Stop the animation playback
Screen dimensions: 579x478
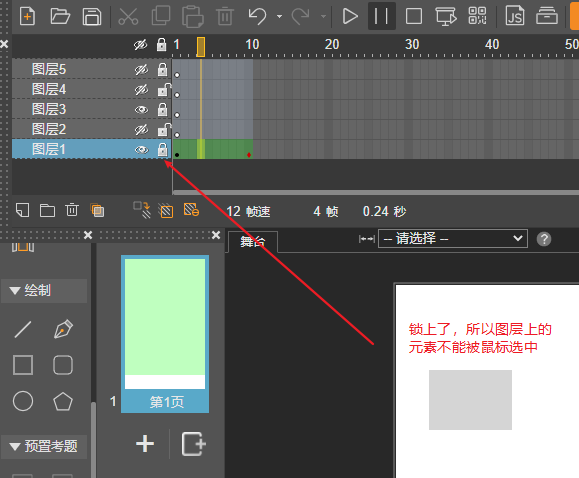[x=414, y=16]
